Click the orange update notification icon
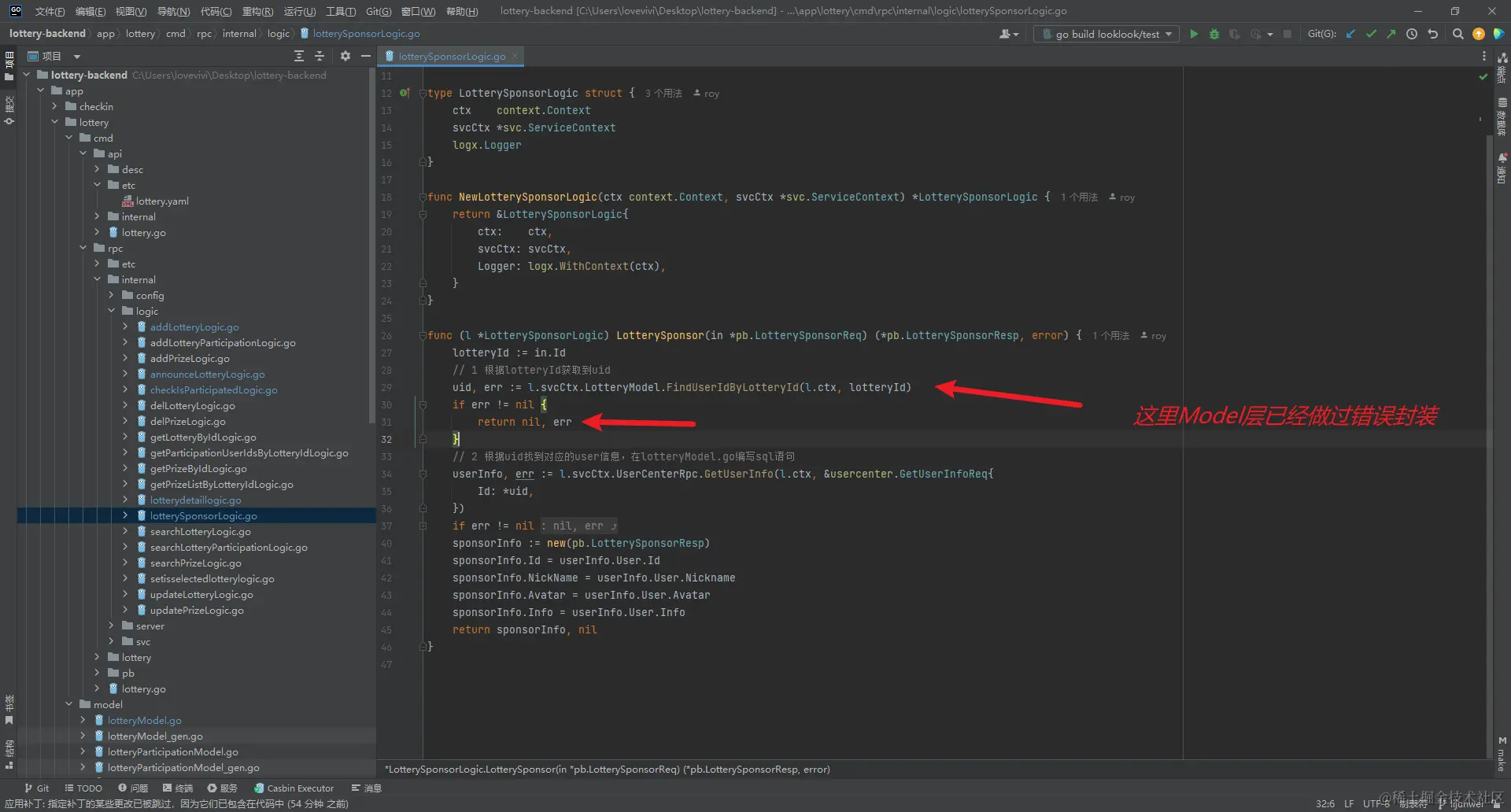 pyautogui.click(x=1478, y=34)
